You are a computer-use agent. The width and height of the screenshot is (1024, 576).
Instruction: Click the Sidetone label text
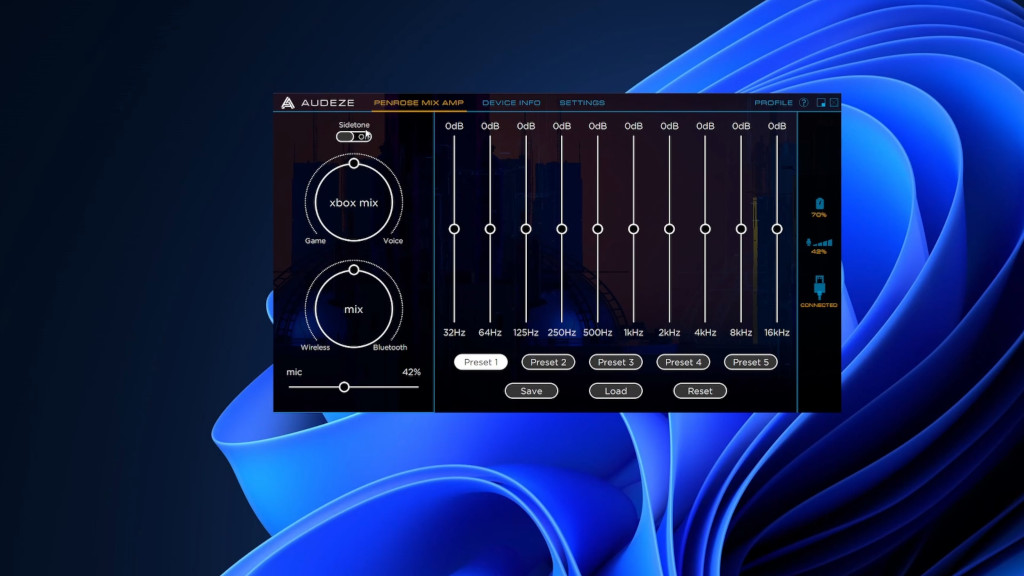[354, 125]
